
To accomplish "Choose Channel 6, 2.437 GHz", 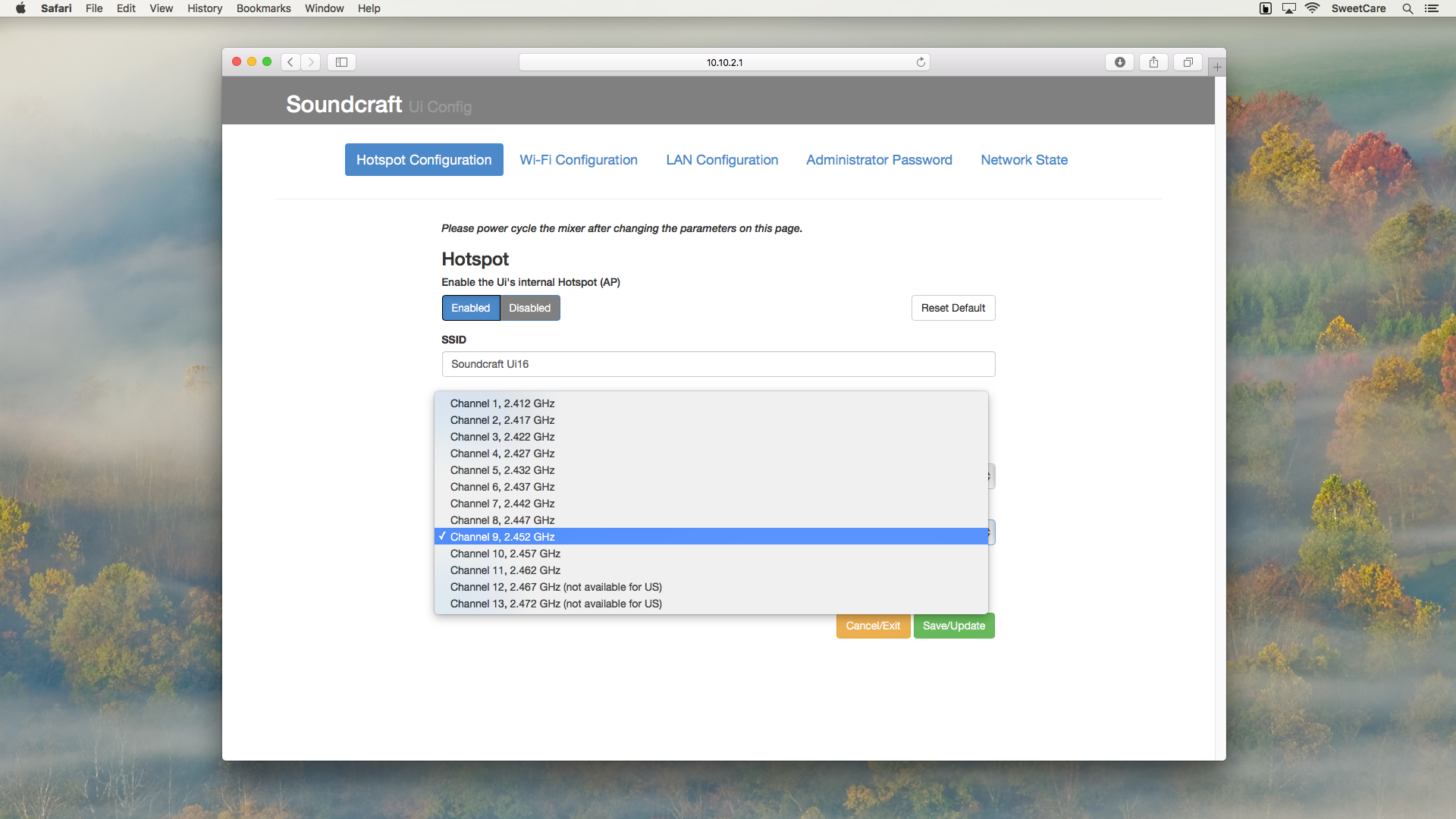I will (x=711, y=487).
